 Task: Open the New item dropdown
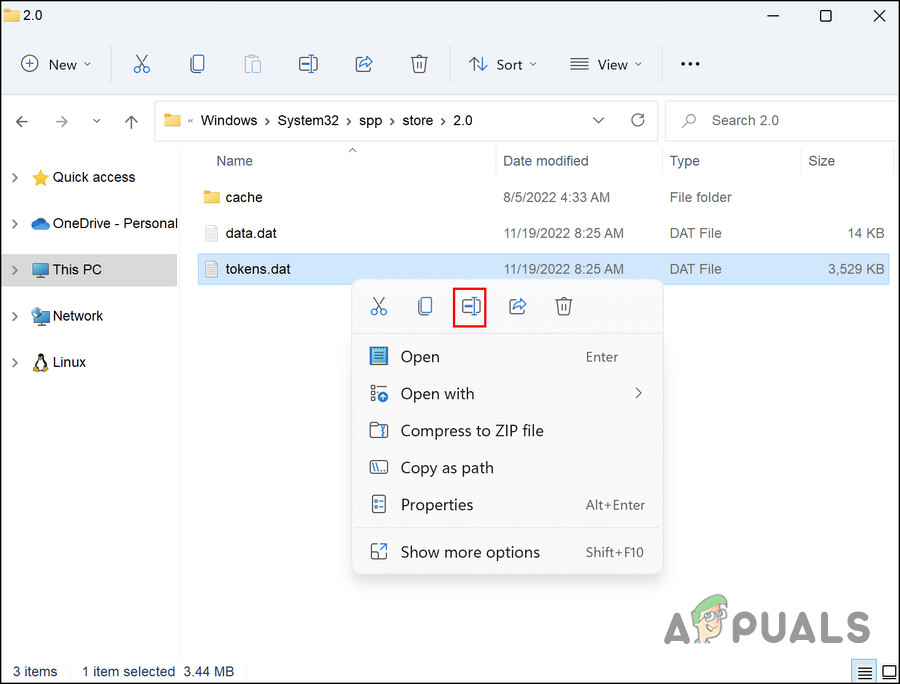coord(56,64)
